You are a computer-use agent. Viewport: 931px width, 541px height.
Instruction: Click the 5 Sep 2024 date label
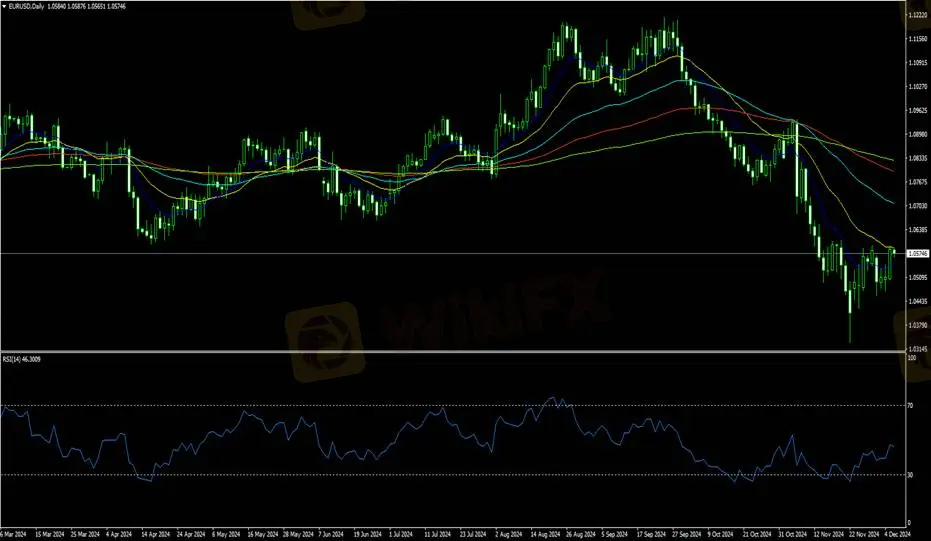click(x=615, y=534)
